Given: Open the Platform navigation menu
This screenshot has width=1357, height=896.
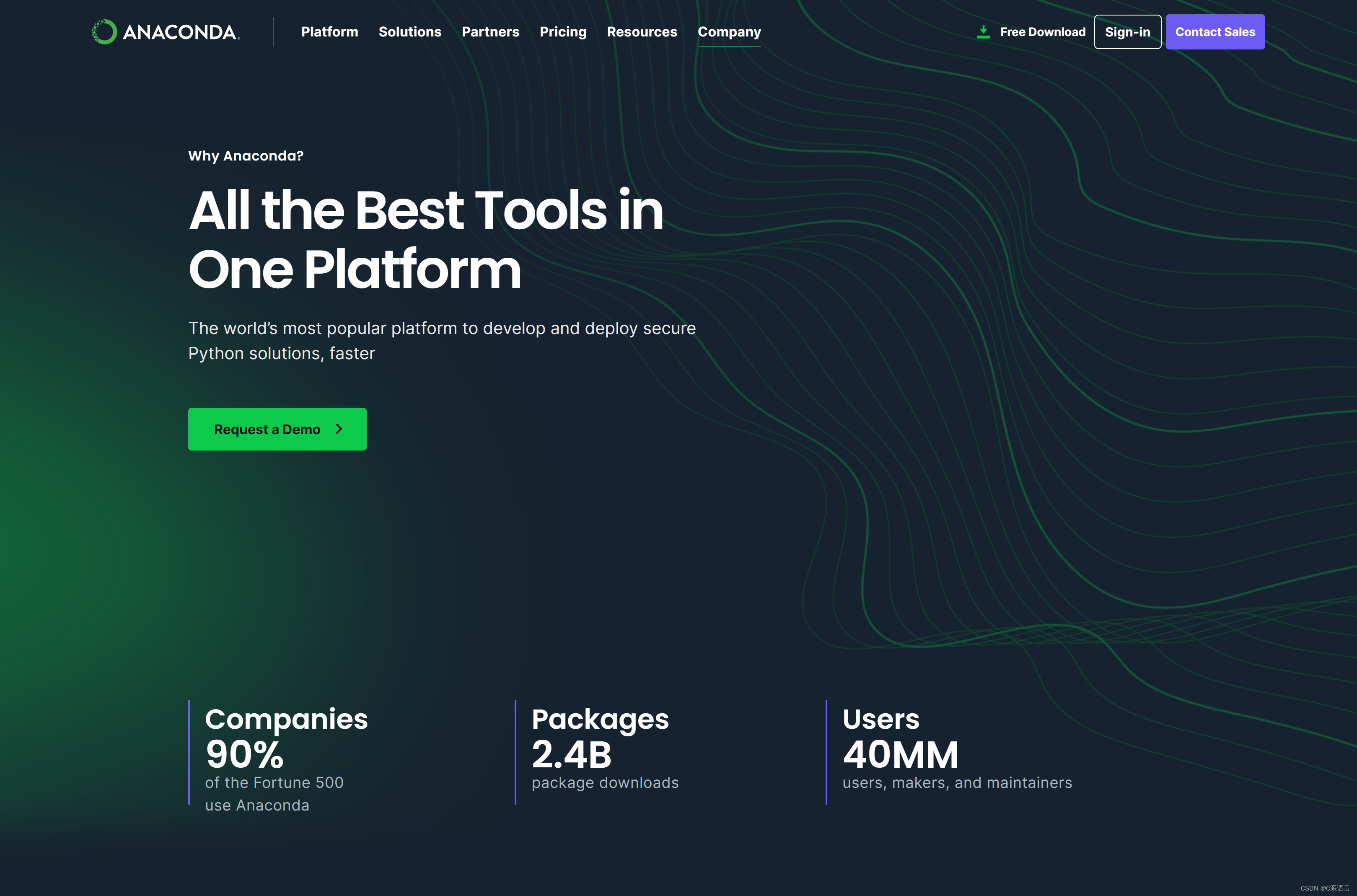Looking at the screenshot, I should point(329,32).
